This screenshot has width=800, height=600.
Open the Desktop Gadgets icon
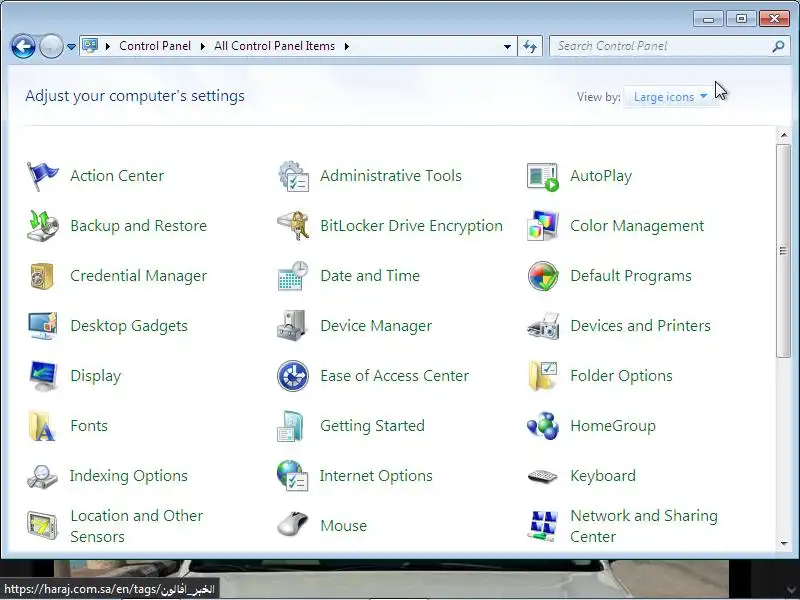click(42, 326)
